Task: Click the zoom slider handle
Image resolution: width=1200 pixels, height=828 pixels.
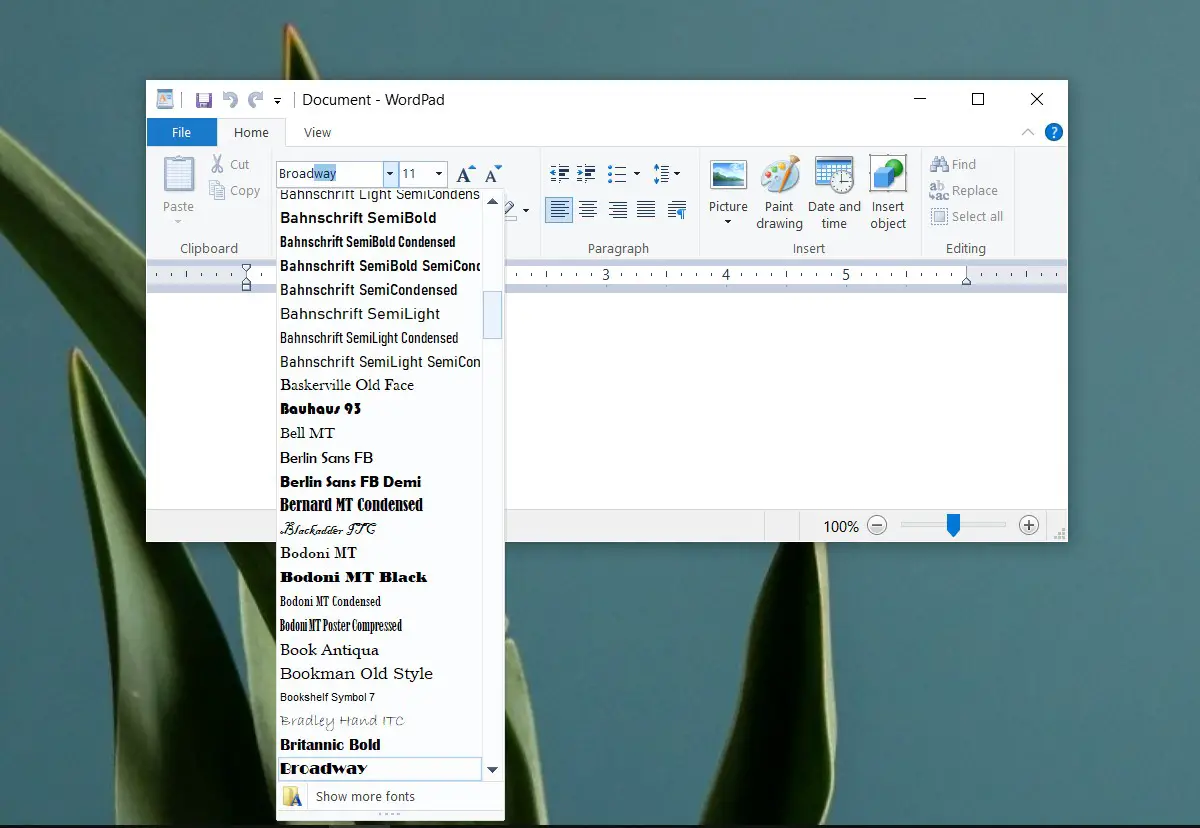Action: [953, 525]
